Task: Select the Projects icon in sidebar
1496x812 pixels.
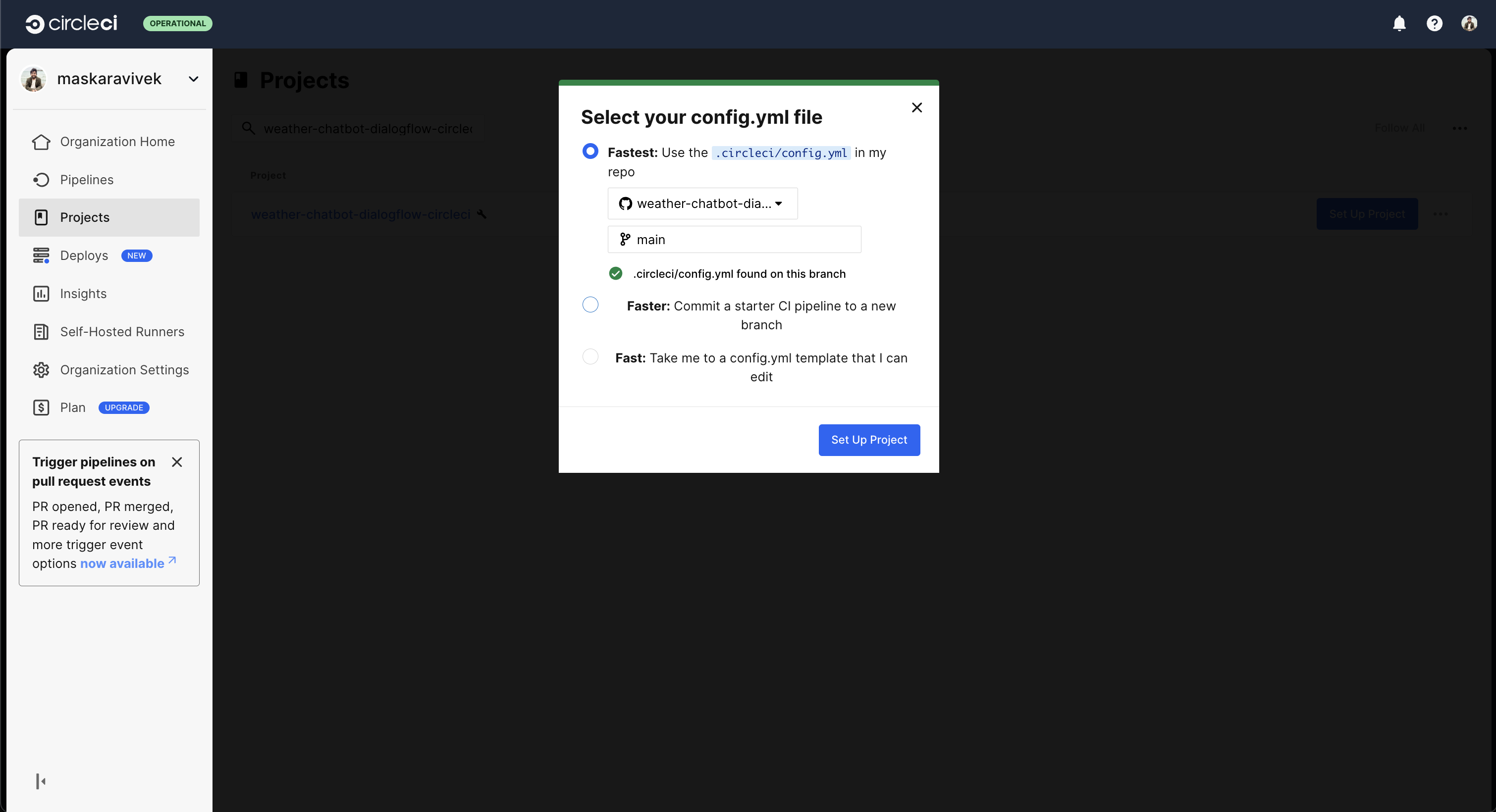Action: [x=41, y=217]
